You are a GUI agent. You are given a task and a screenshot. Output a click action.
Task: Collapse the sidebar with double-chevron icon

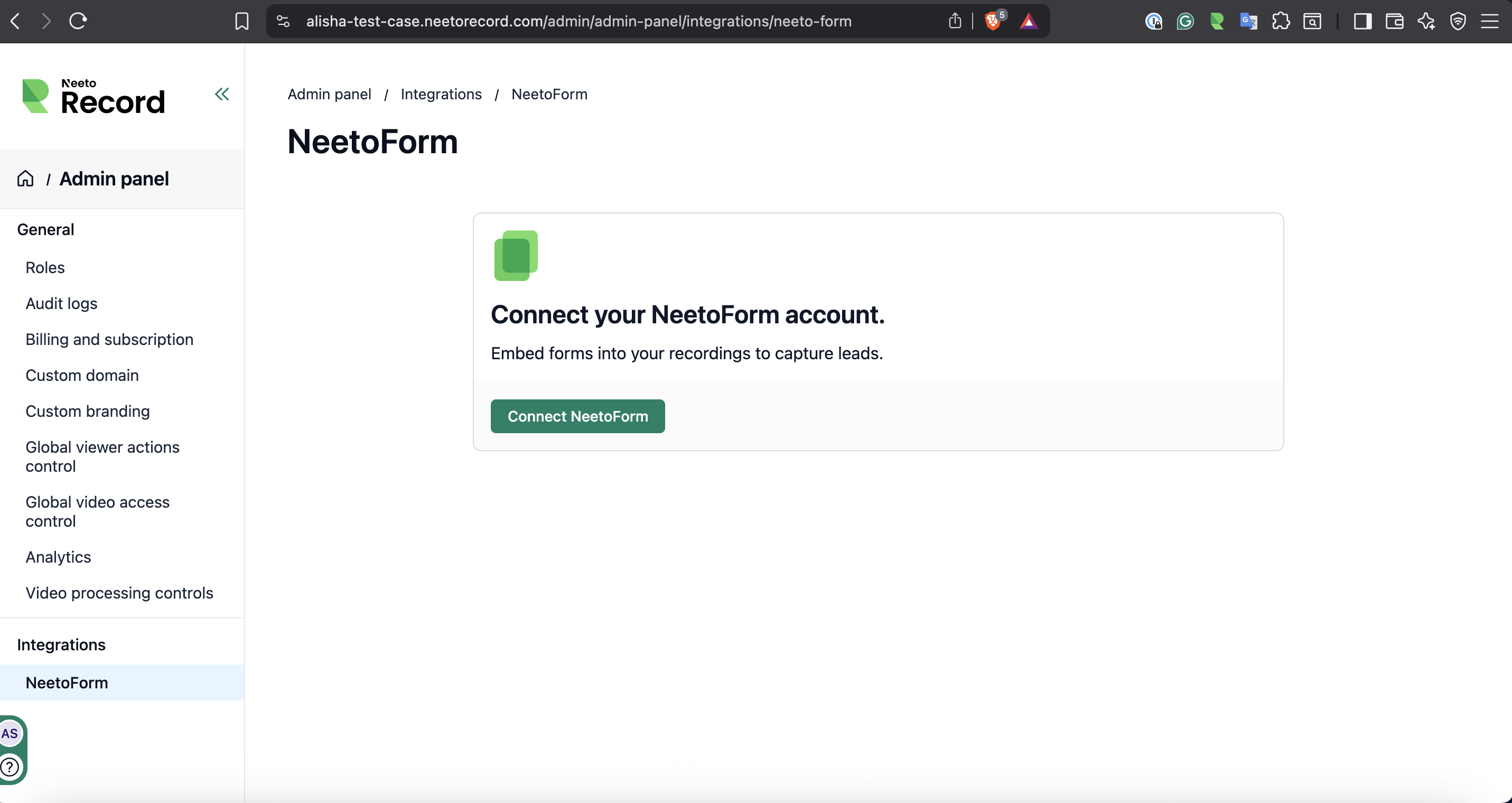click(x=222, y=94)
